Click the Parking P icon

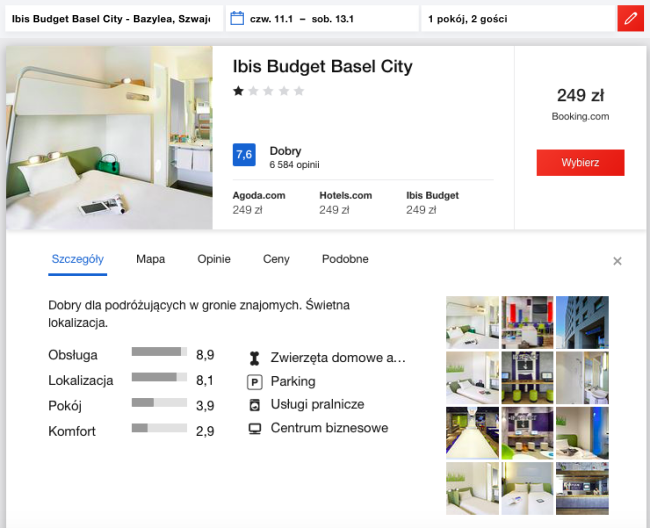point(255,382)
